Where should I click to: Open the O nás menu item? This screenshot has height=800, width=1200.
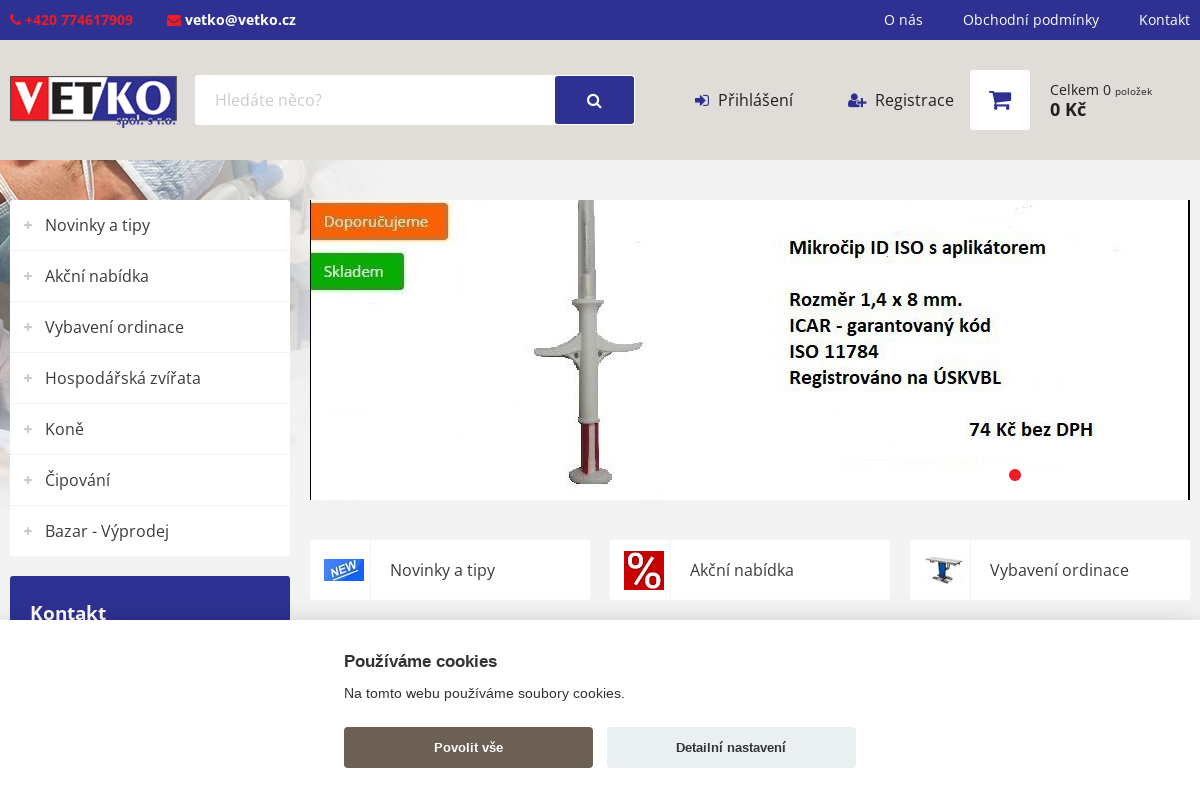(903, 20)
